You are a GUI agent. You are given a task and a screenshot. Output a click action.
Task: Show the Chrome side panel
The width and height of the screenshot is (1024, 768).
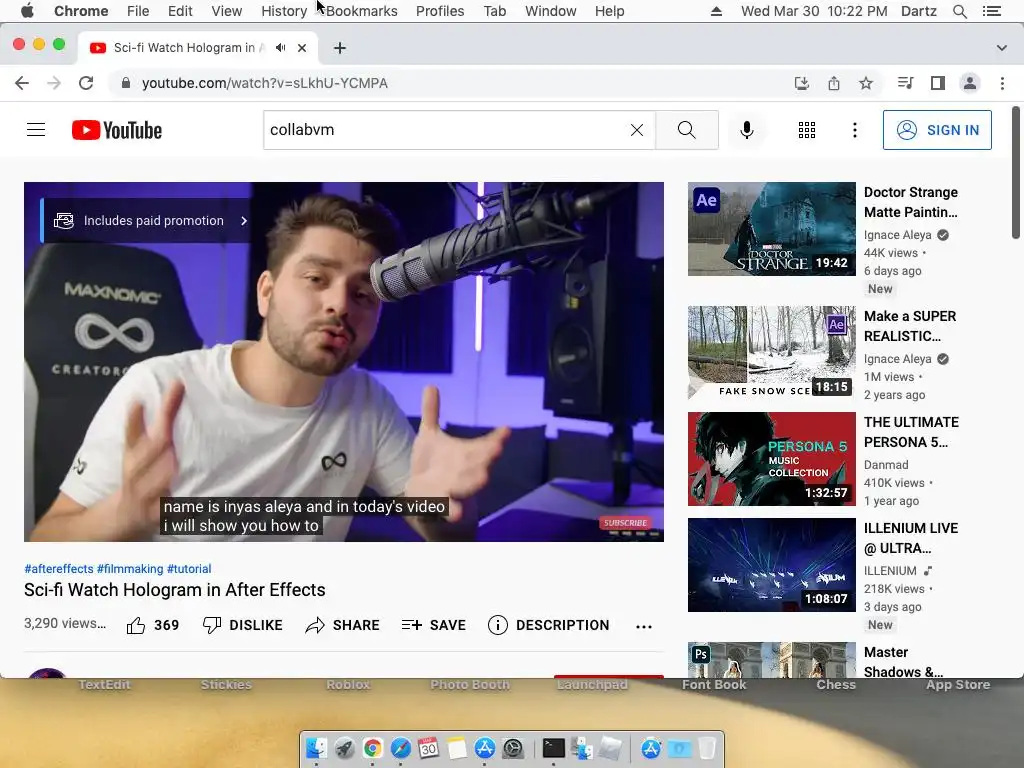coord(938,83)
